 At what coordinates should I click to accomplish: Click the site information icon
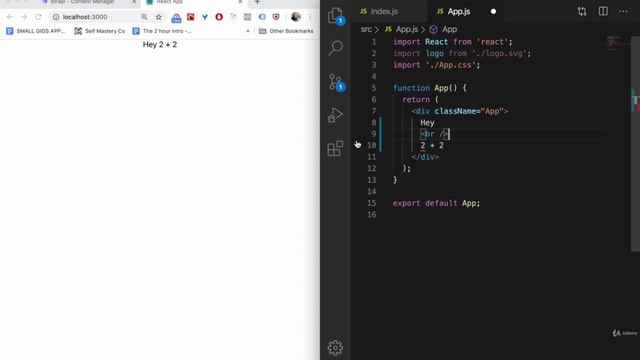56,17
